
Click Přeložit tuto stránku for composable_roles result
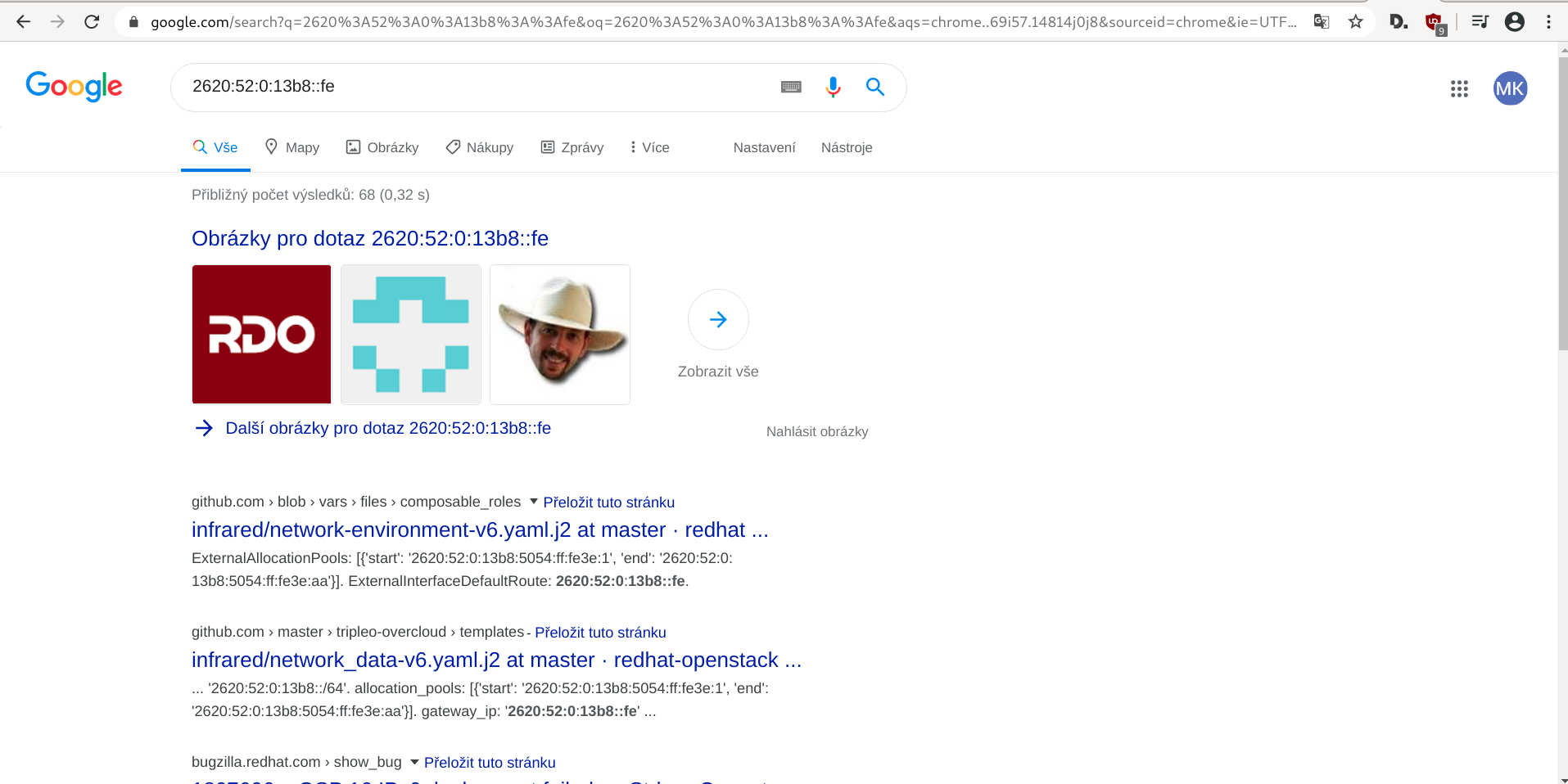(x=609, y=502)
